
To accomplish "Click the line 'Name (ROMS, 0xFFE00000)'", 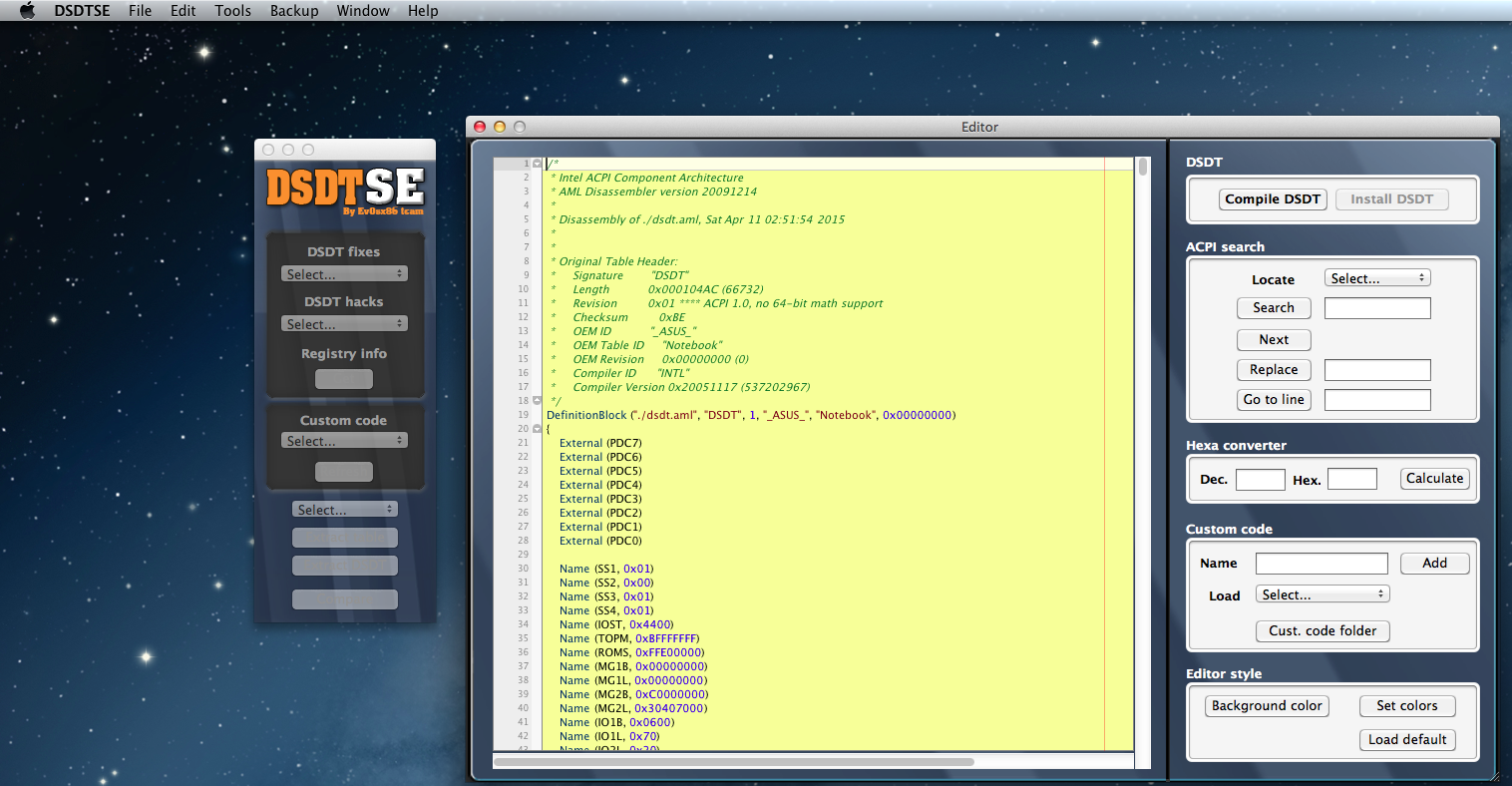I will 631,652.
